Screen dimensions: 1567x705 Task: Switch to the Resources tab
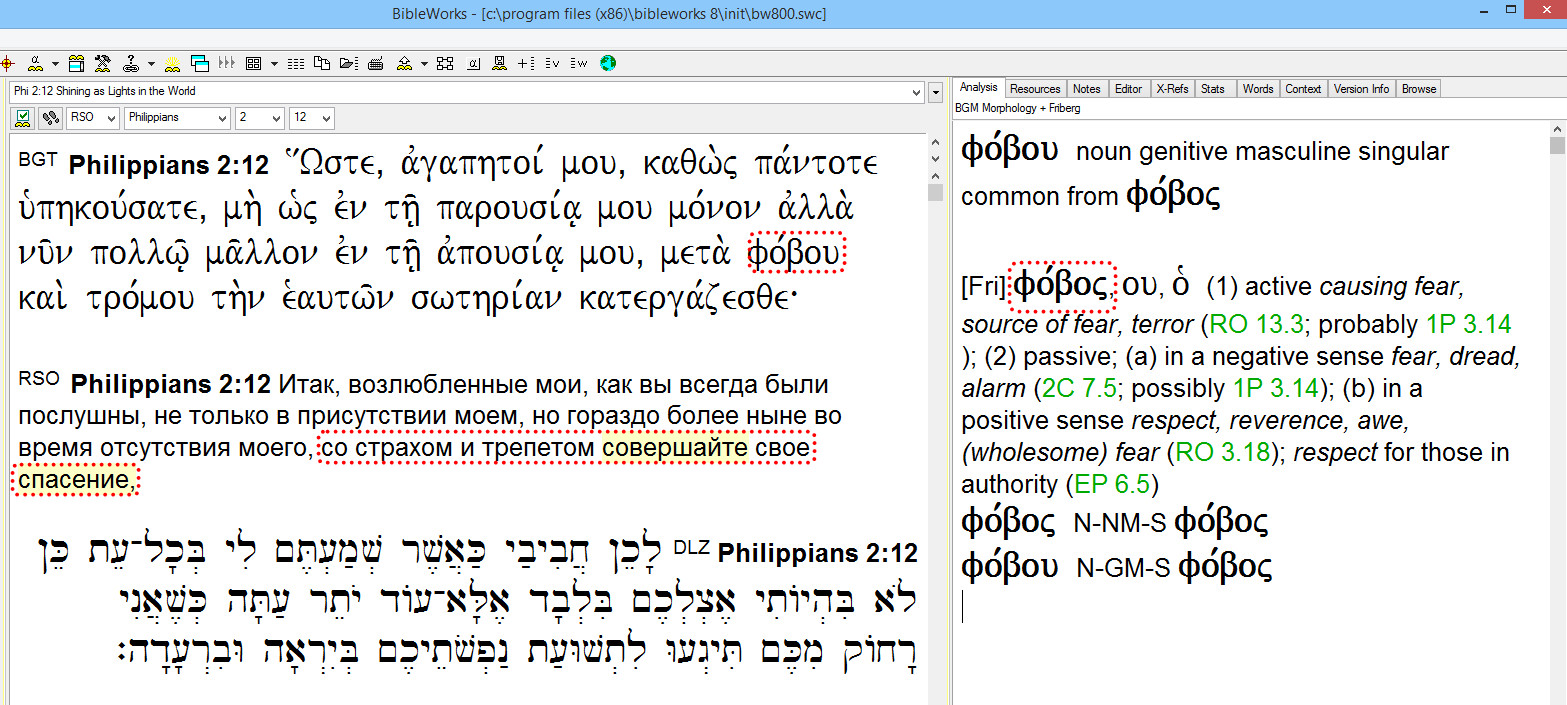pos(1035,89)
